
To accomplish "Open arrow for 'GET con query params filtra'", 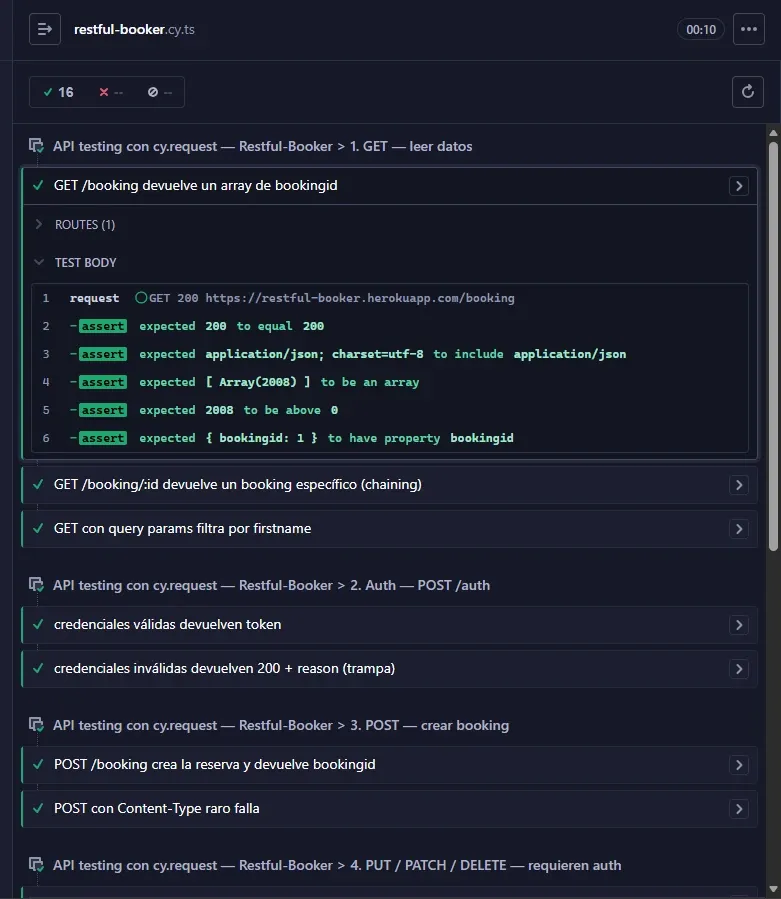I will click(739, 529).
